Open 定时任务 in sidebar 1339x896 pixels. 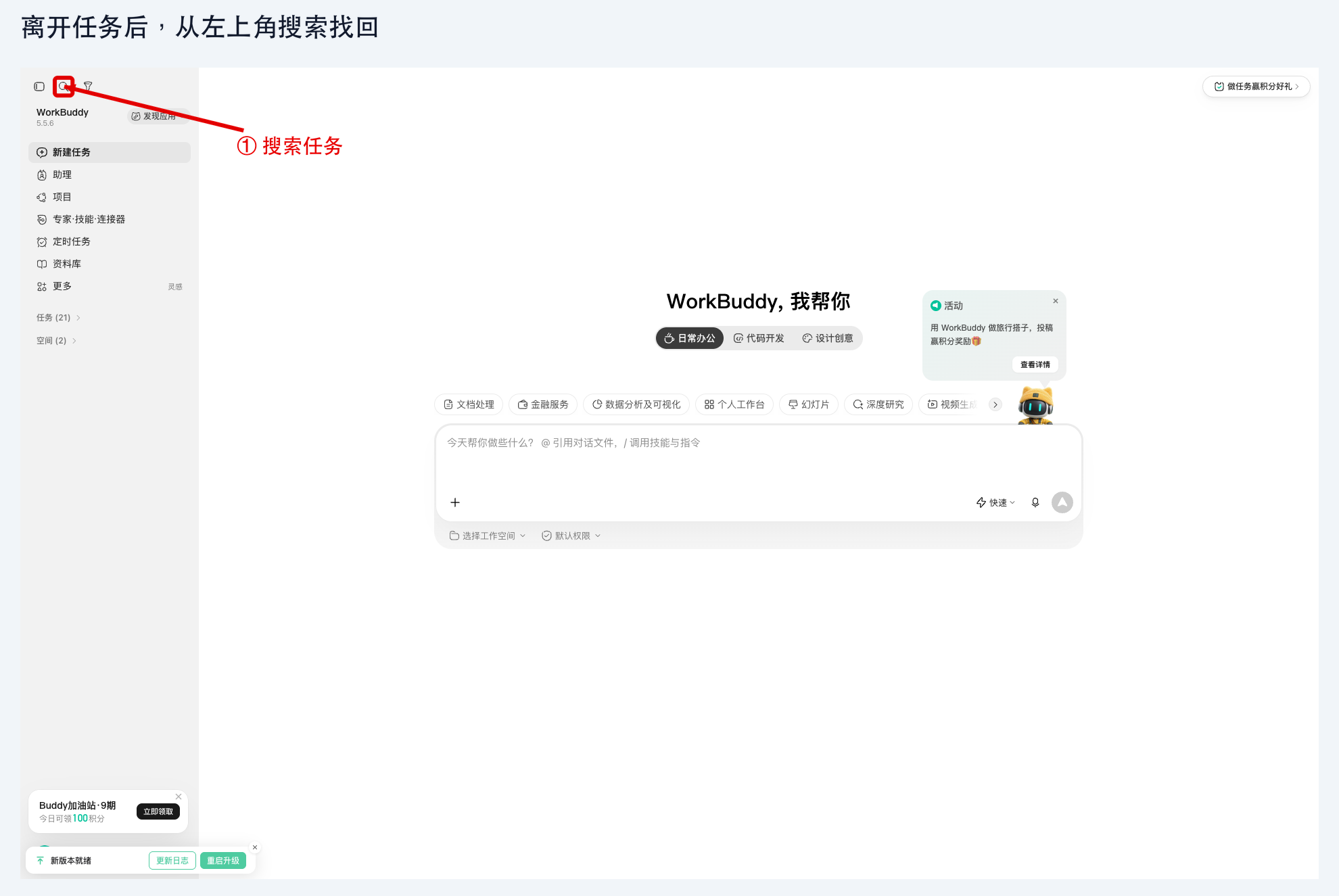[x=110, y=241]
